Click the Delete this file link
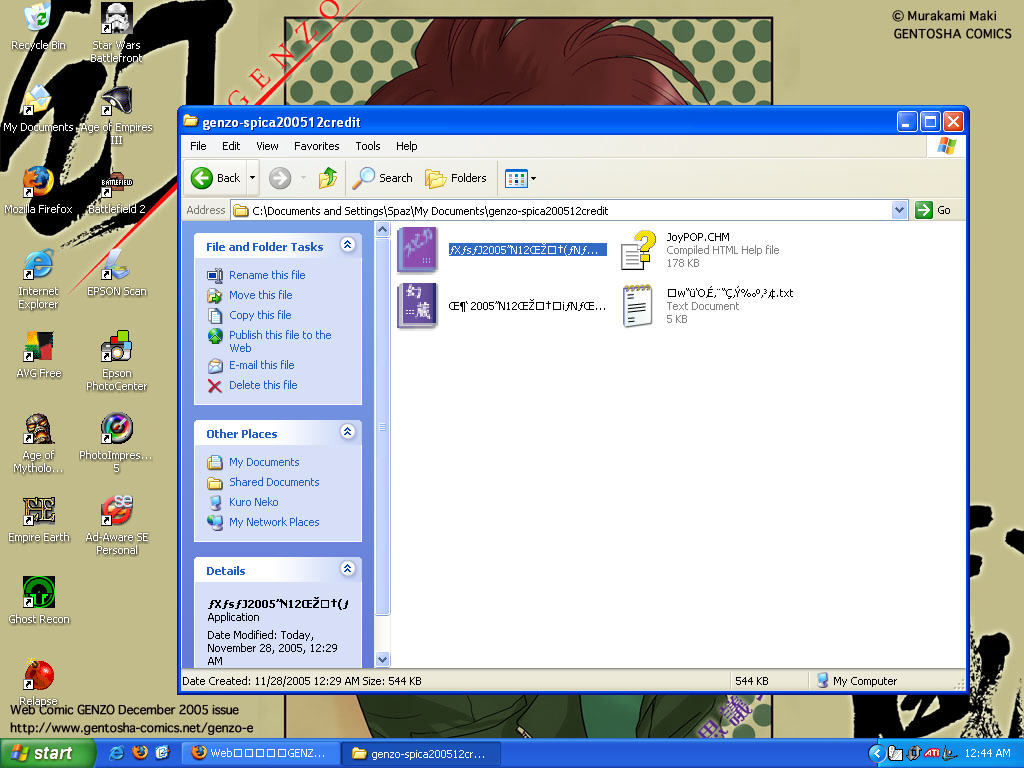The image size is (1024, 768). [x=263, y=385]
